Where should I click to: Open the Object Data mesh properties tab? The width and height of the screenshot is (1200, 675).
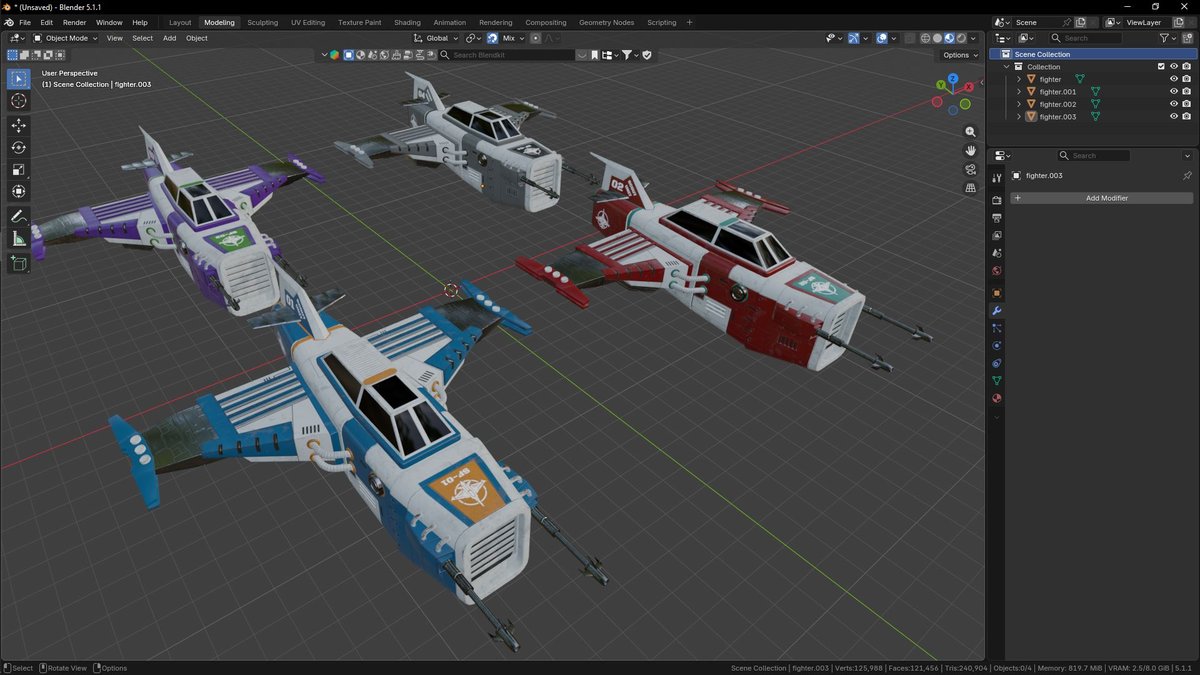(x=997, y=381)
